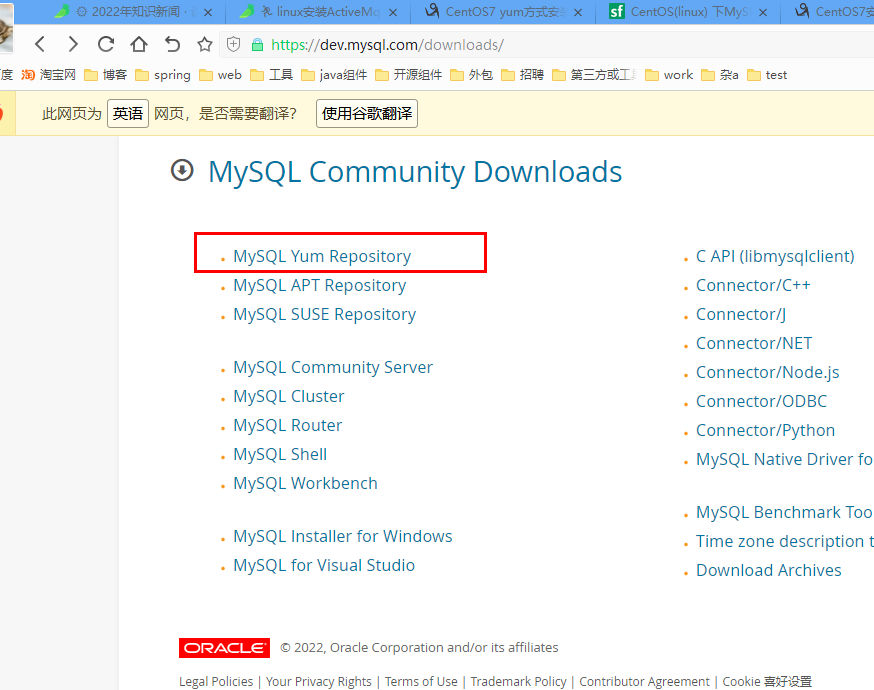
Task: Close the CentOS7 yum方式安装 tab
Action: [x=578, y=12]
